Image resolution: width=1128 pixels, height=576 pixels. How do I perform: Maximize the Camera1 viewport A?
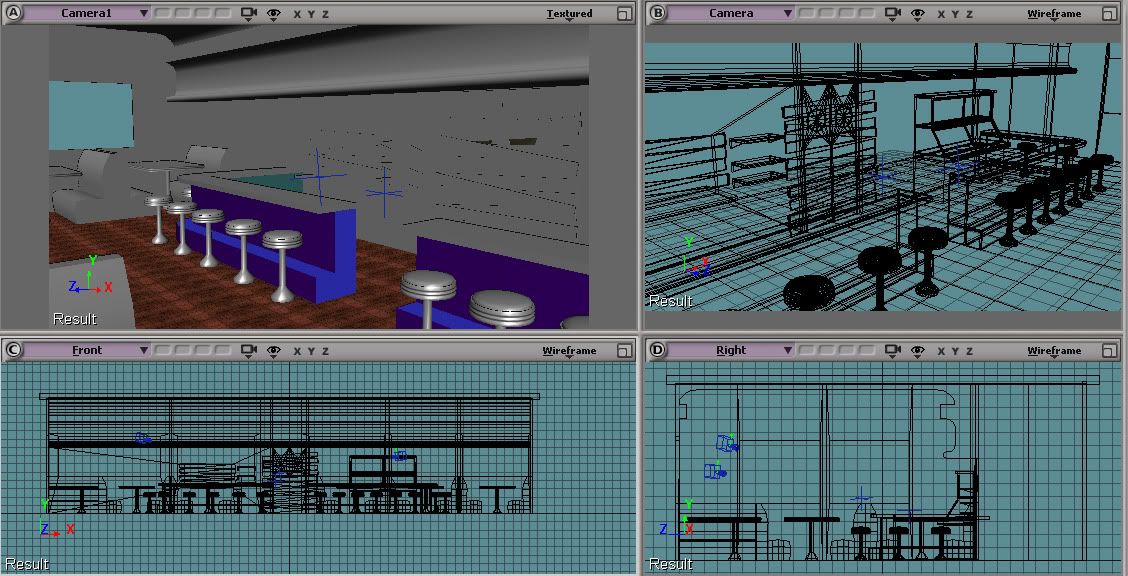(624, 14)
